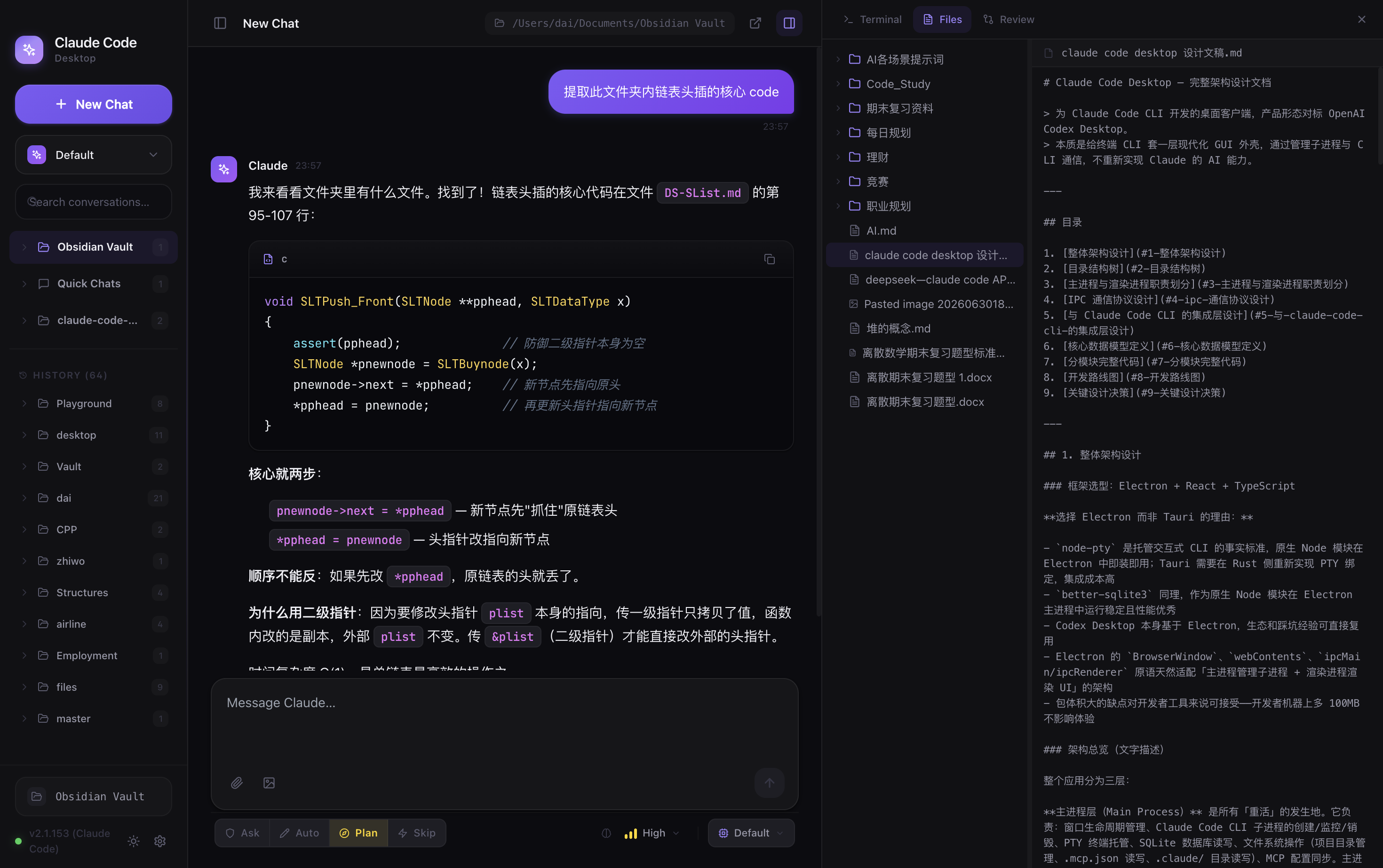Screen dimensions: 1383x868
Task: Open the airline history folder
Action: (94, 624)
